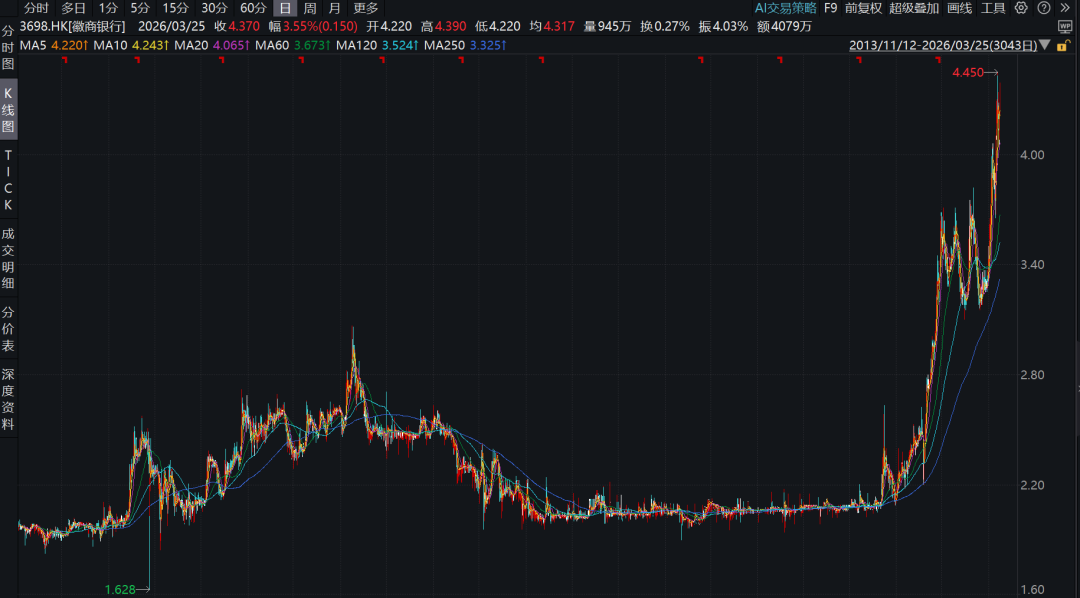
Task: Open 分价表 in left sidebar
Action: 8,329
